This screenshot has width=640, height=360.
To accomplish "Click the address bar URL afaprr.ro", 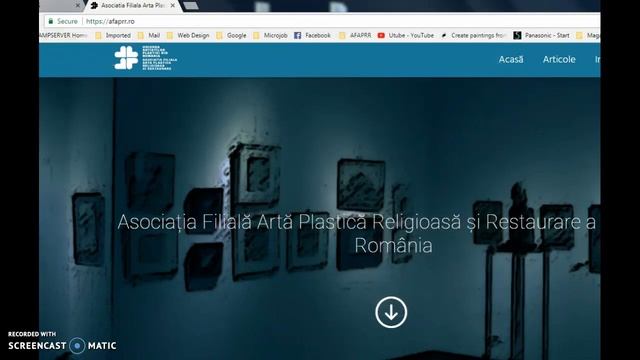I will coord(110,21).
